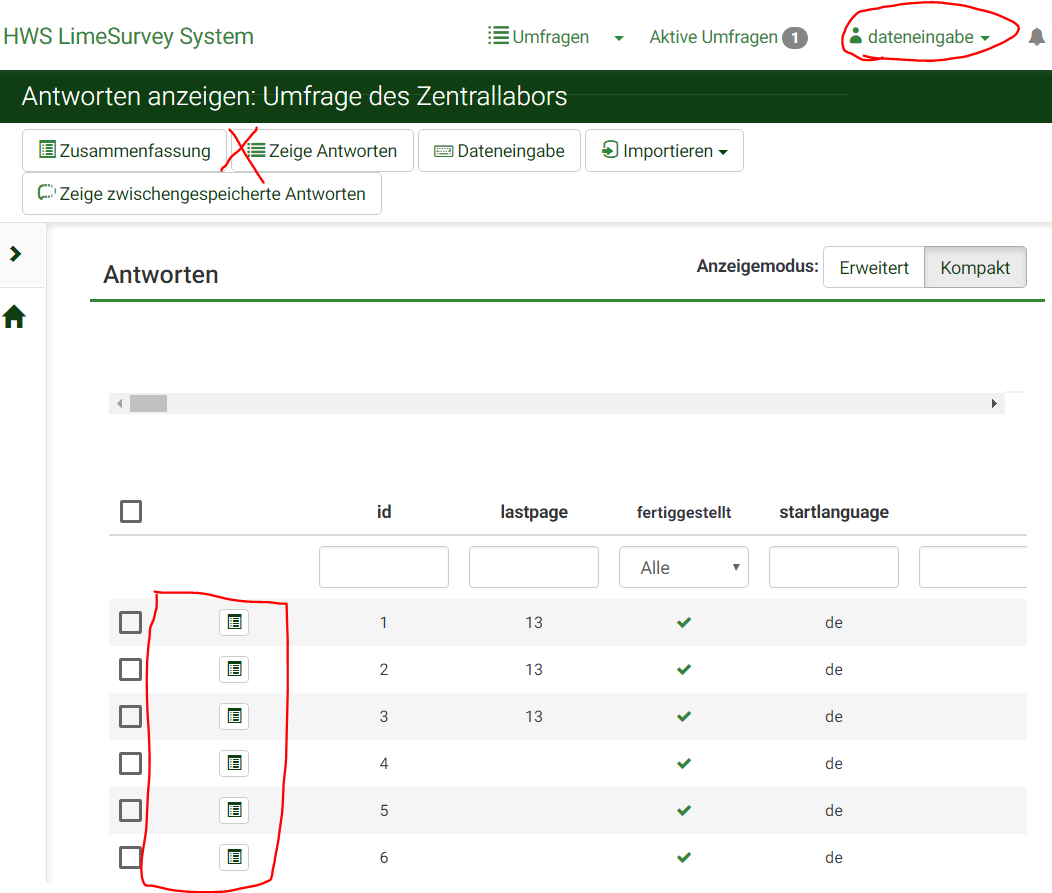Click the notification bell icon
1052x893 pixels.
1036,37
